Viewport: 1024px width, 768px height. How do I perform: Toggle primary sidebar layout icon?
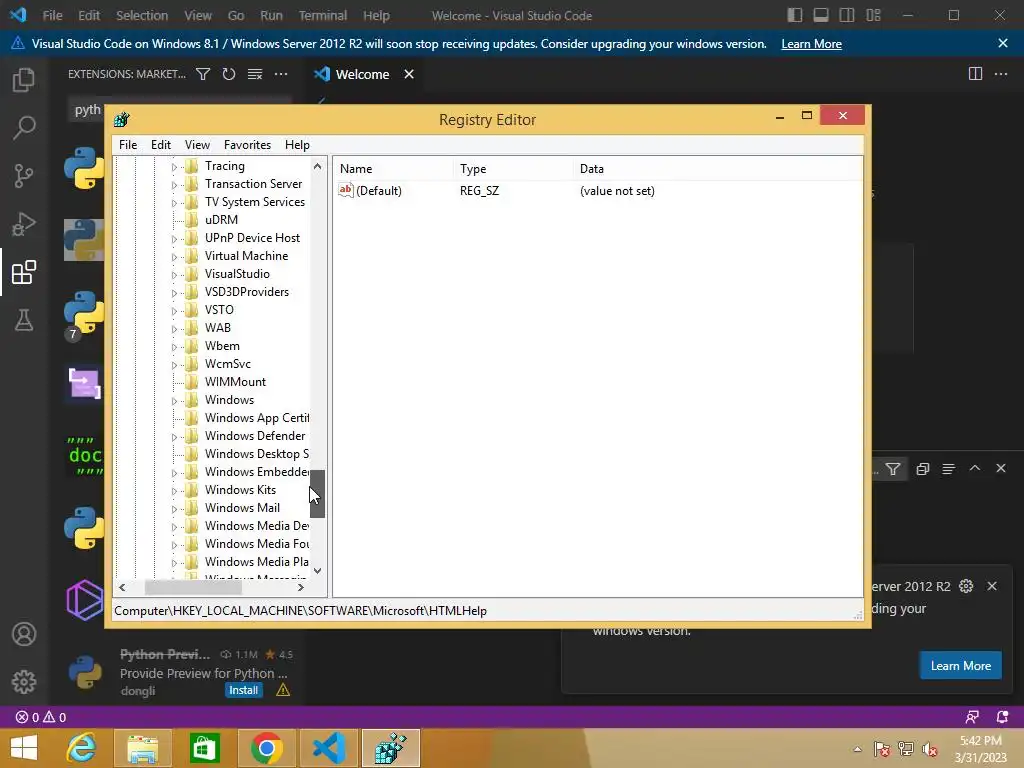point(795,15)
